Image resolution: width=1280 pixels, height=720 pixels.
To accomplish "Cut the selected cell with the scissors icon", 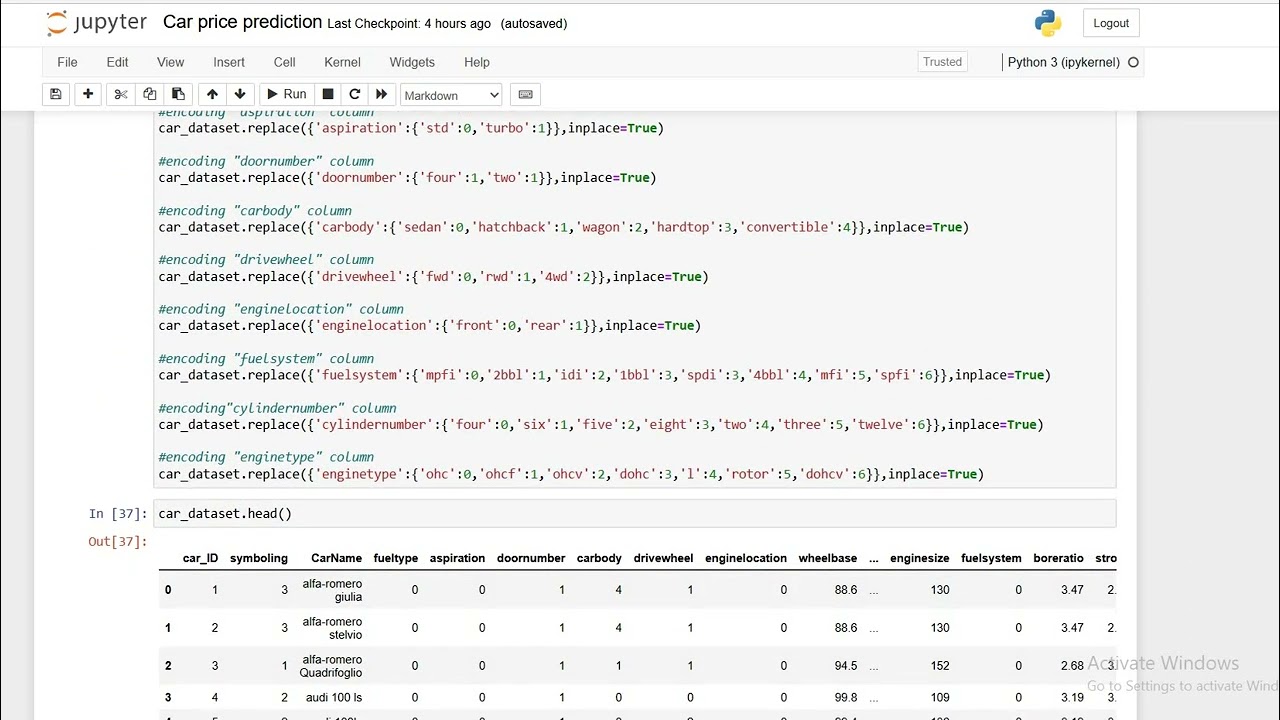I will (121, 94).
